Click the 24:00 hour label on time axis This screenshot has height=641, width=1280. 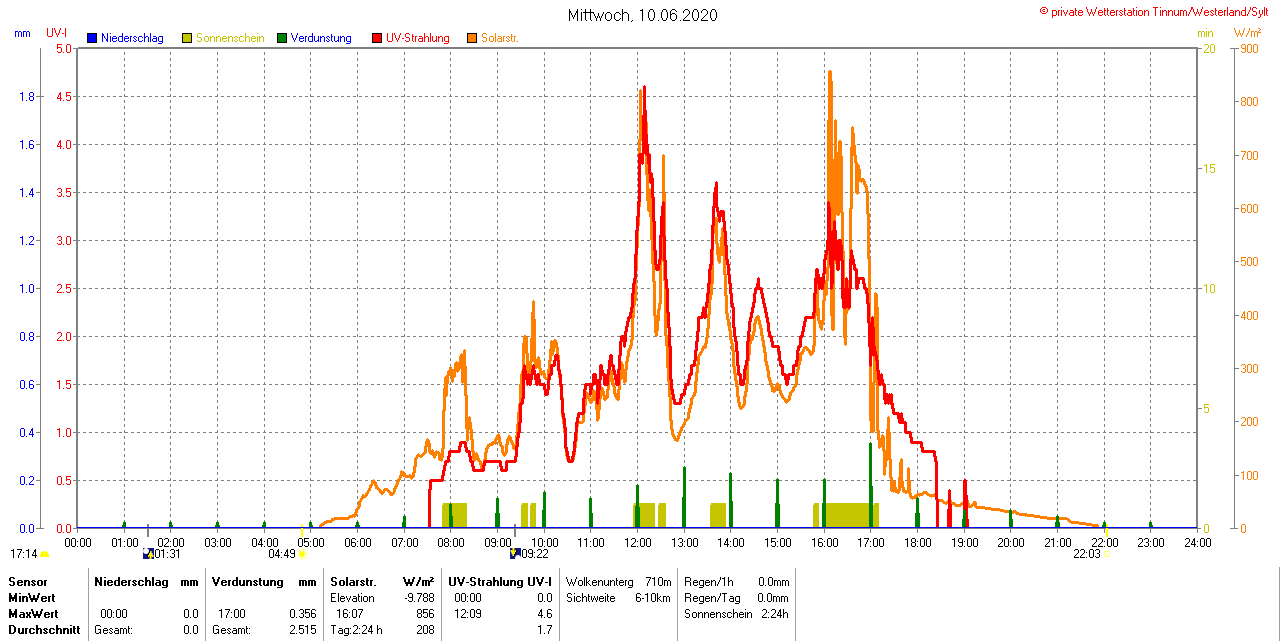[x=1197, y=542]
